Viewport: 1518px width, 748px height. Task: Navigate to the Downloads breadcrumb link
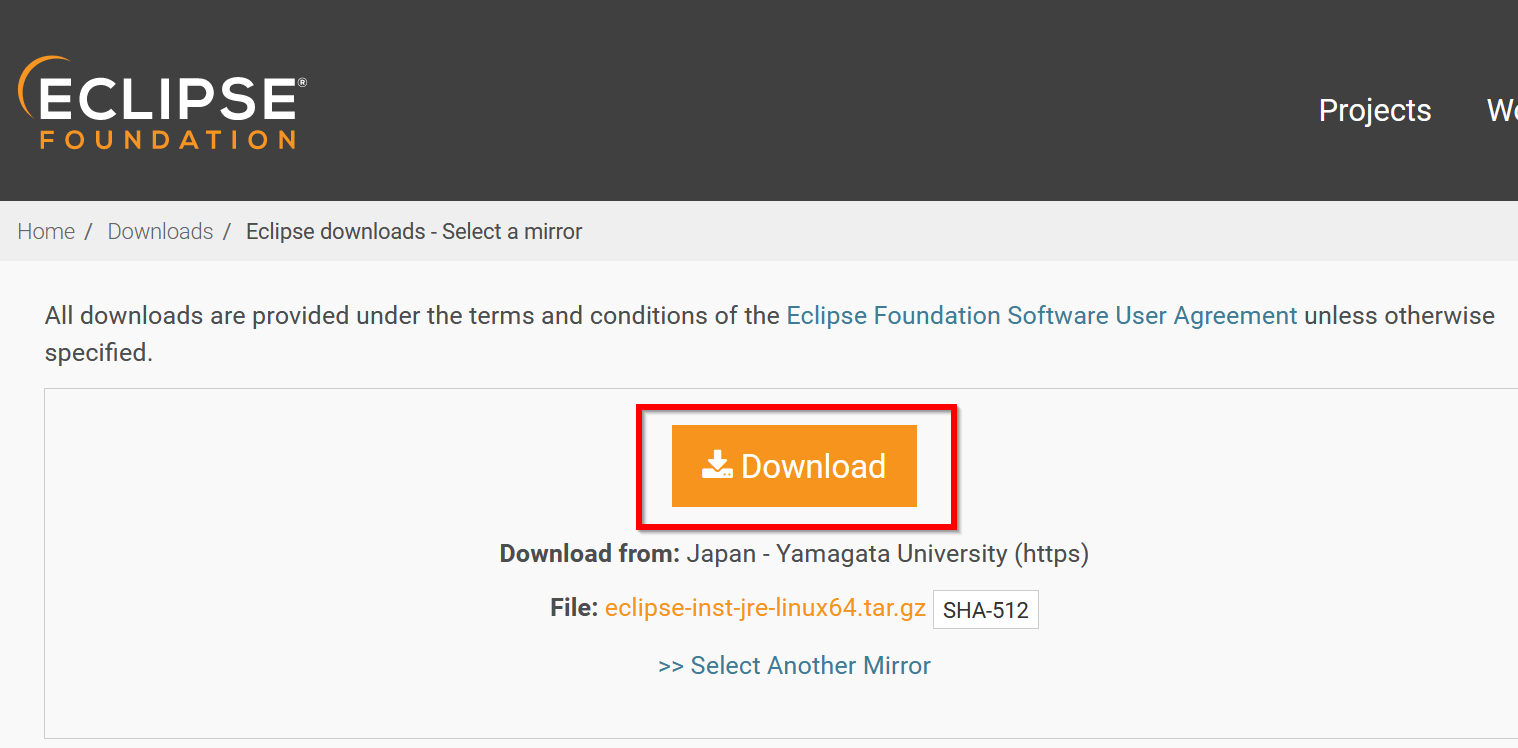point(160,231)
